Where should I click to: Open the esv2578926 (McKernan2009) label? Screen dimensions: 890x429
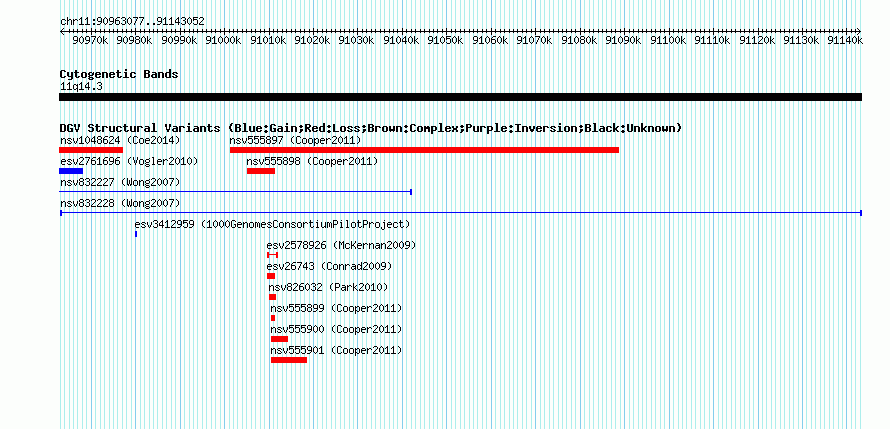341,246
